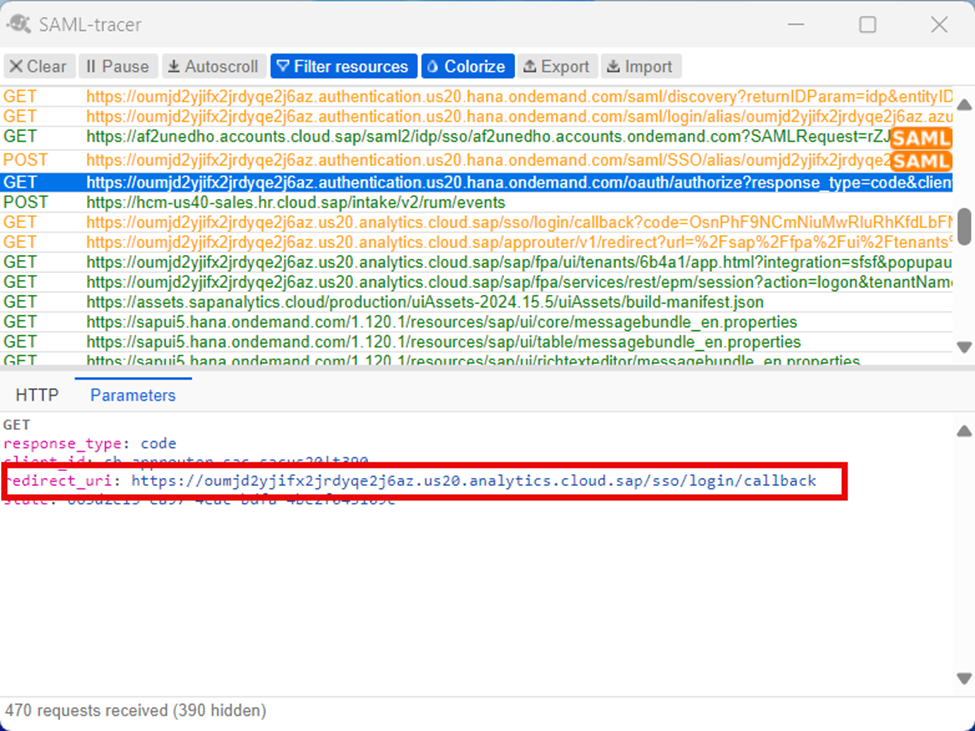Select the GET build-manifest.json request

[476, 301]
